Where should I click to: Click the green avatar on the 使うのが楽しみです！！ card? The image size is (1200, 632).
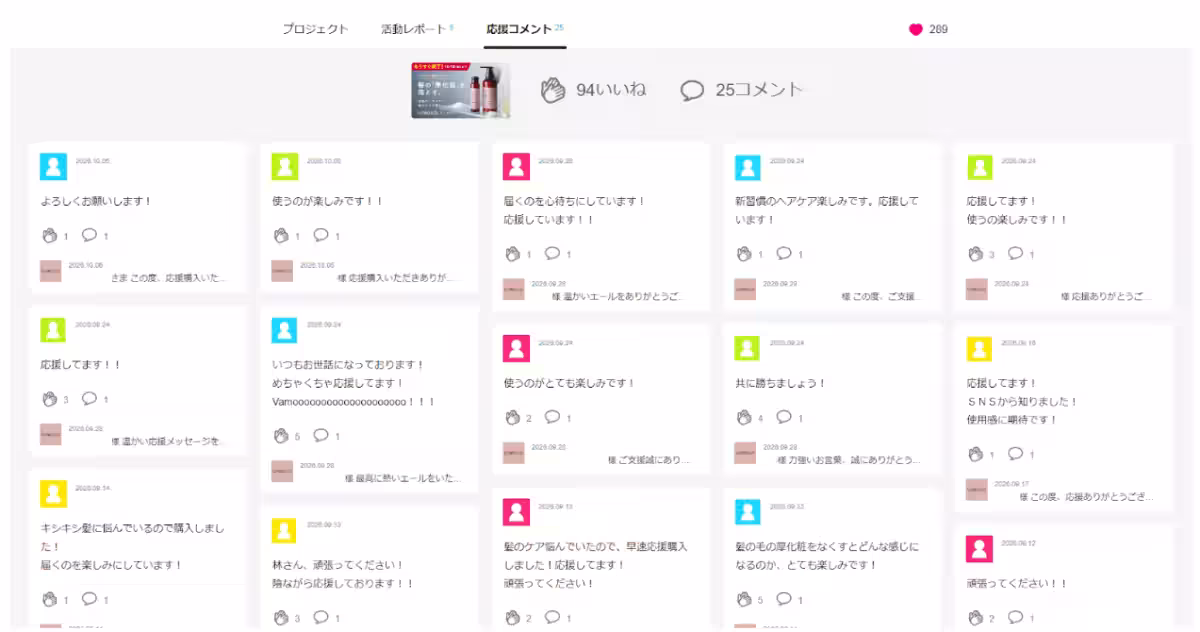coord(285,167)
